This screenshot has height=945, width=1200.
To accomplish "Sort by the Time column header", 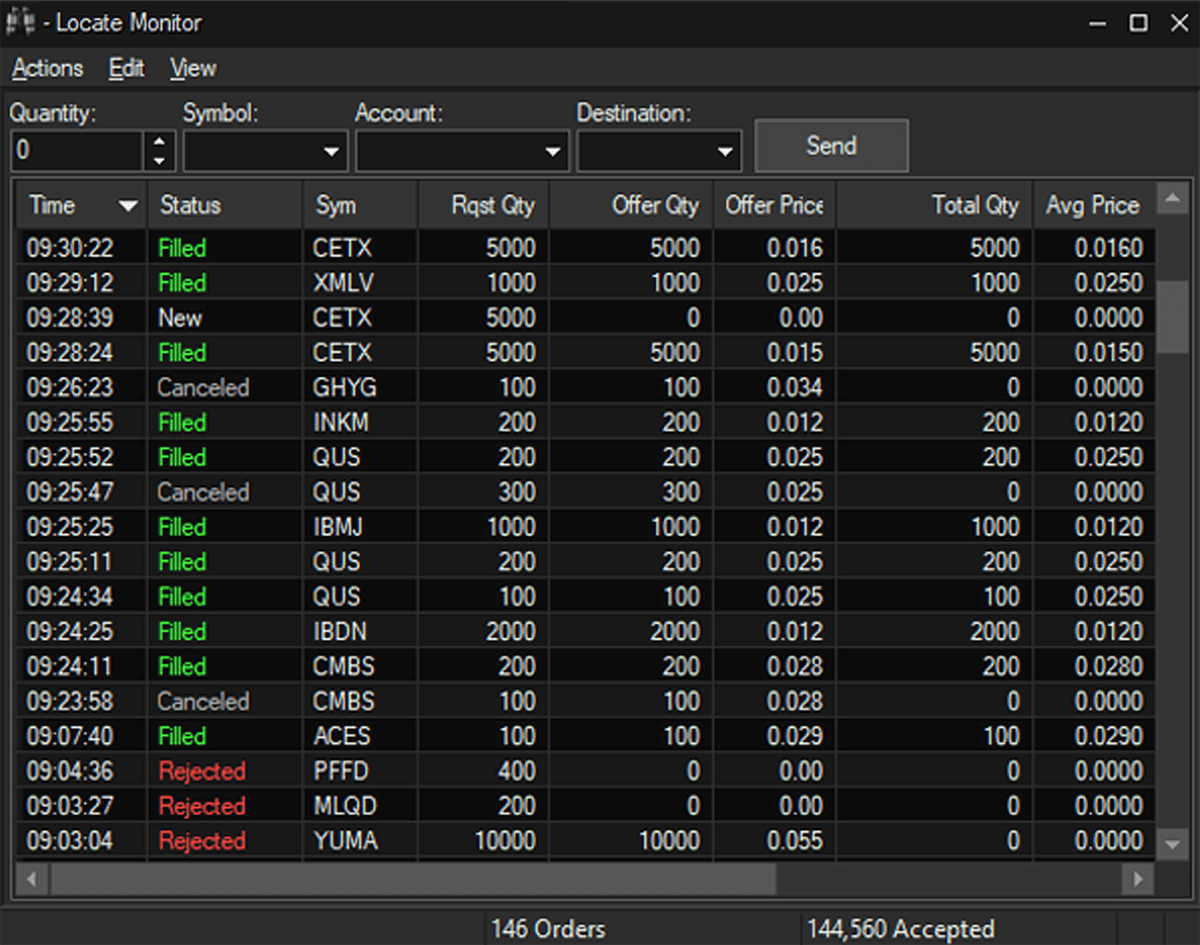I will point(82,205).
